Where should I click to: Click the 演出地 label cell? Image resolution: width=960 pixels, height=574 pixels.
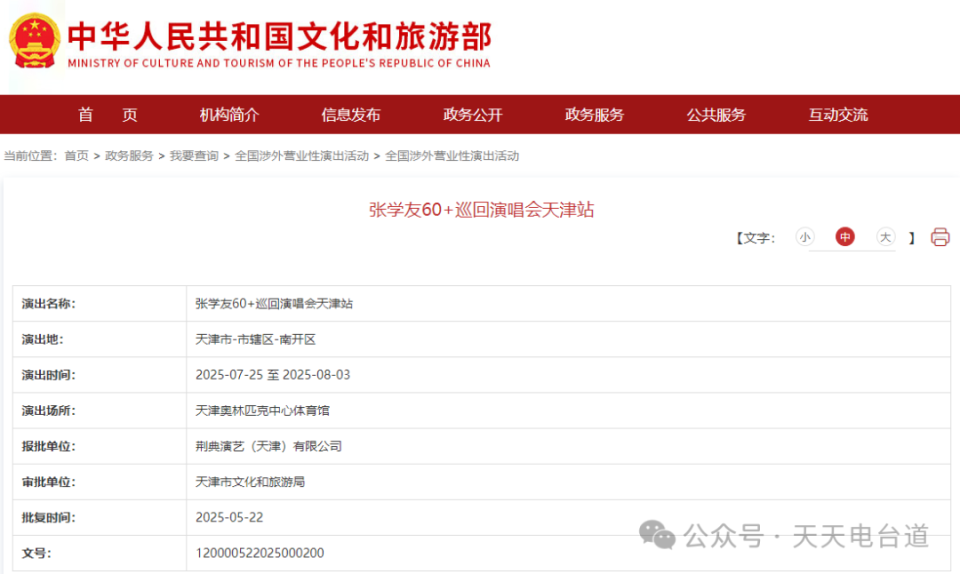tap(99, 339)
